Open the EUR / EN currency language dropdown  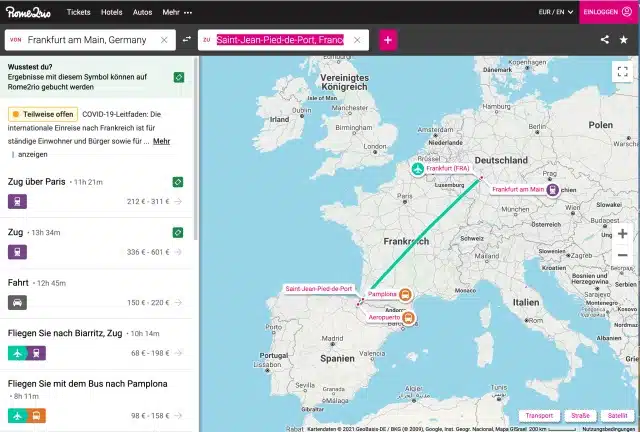click(x=556, y=12)
